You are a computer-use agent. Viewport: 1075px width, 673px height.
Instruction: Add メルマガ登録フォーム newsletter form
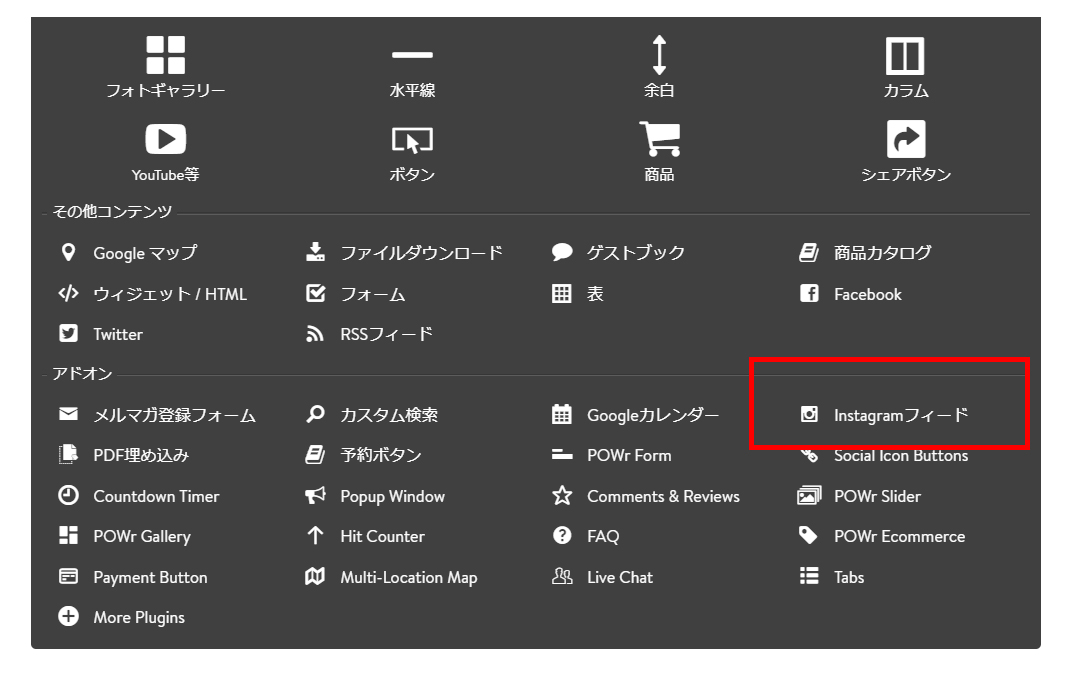coord(174,415)
